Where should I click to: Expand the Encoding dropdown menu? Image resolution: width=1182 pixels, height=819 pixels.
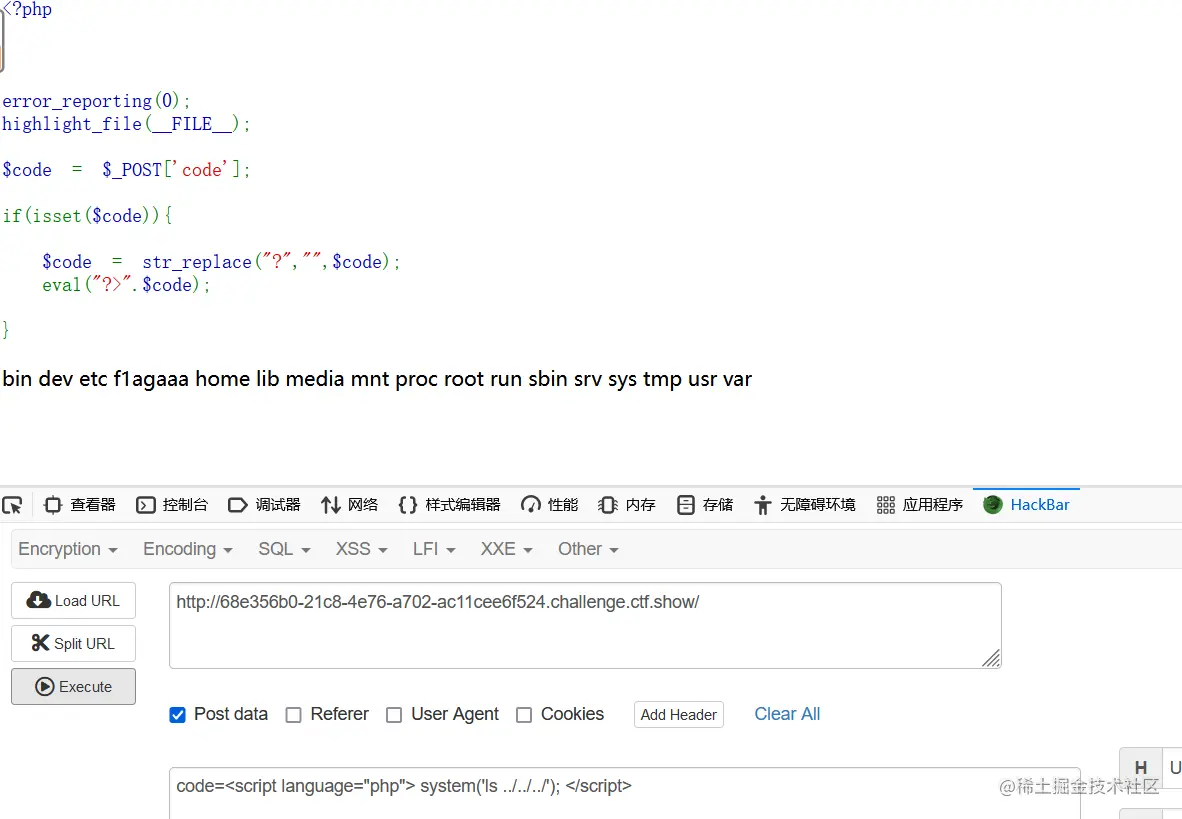(x=188, y=549)
